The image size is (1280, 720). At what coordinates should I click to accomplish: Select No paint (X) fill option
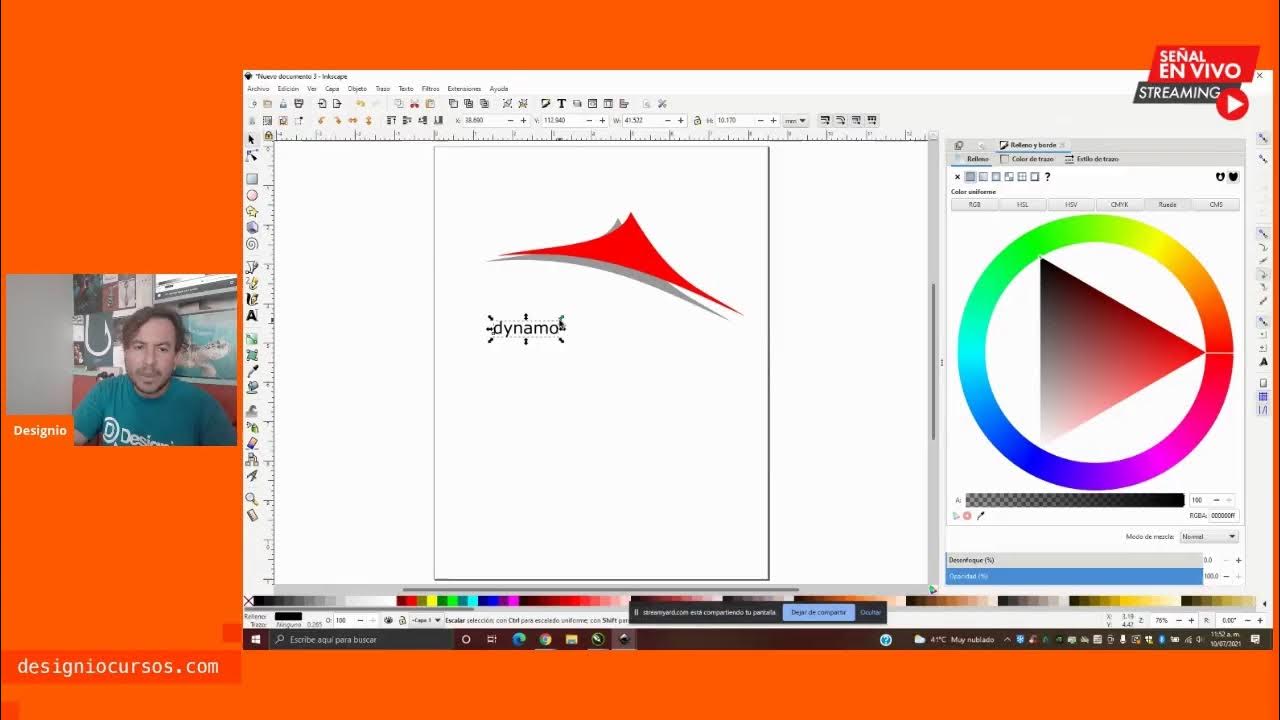pos(957,177)
